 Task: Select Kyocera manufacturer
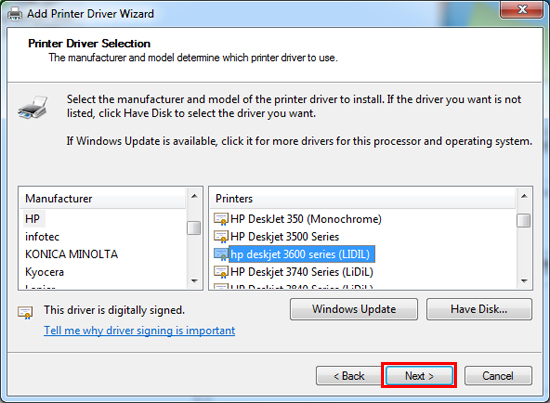(x=45, y=272)
